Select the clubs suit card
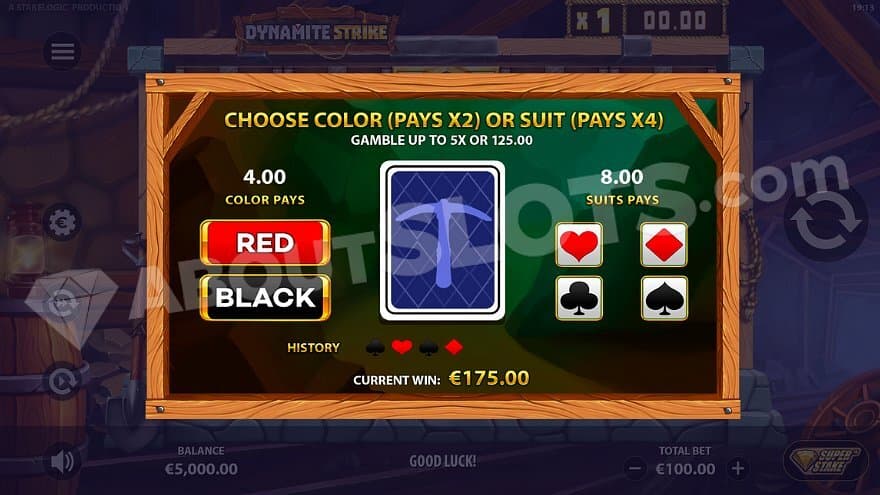The width and height of the screenshot is (880, 495). click(x=579, y=298)
